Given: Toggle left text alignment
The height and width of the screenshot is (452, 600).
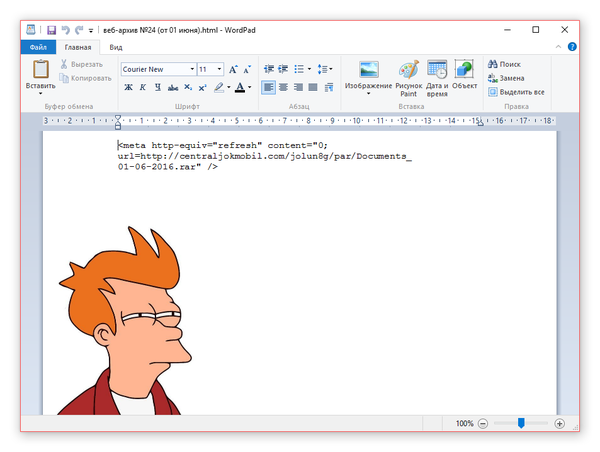Looking at the screenshot, I should click(268, 88).
